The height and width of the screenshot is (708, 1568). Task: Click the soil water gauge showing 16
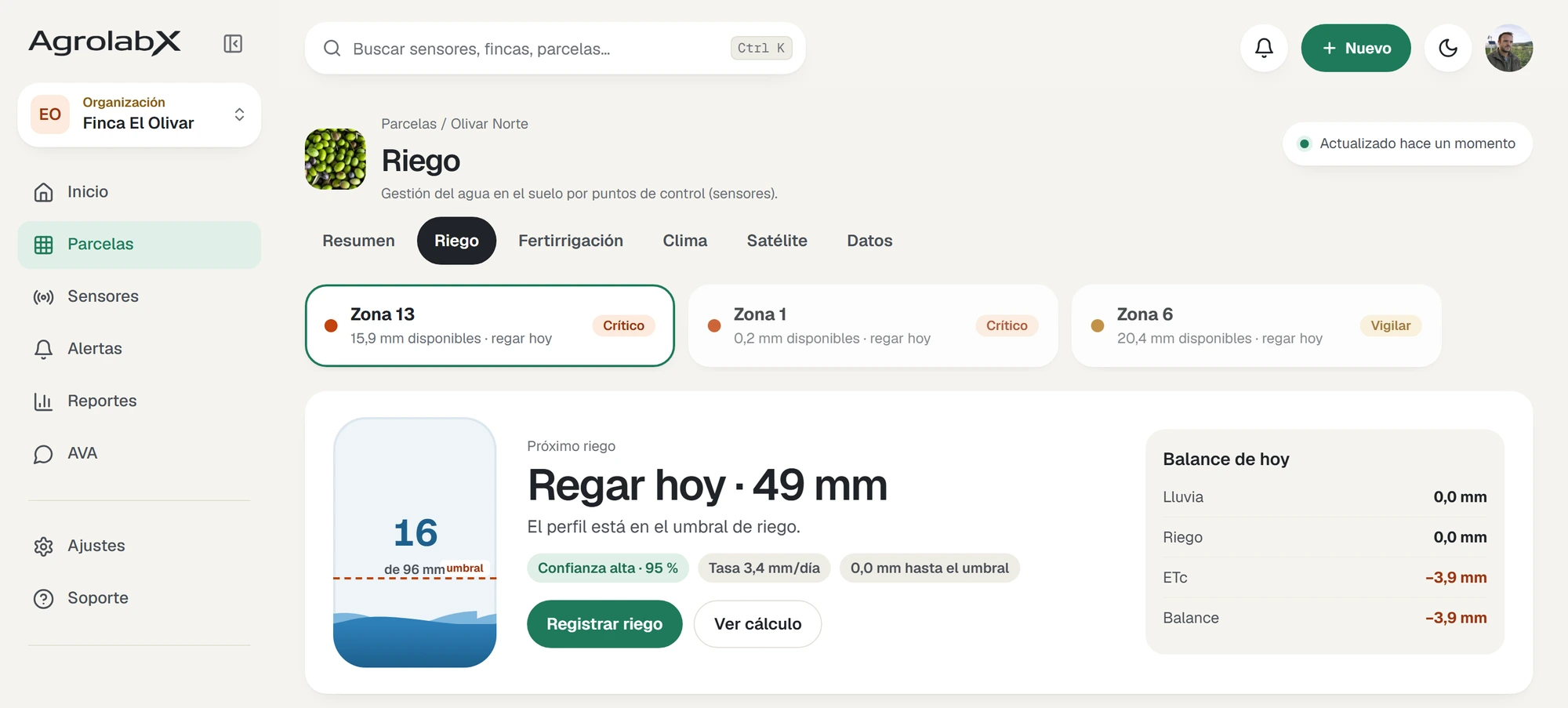tap(415, 543)
